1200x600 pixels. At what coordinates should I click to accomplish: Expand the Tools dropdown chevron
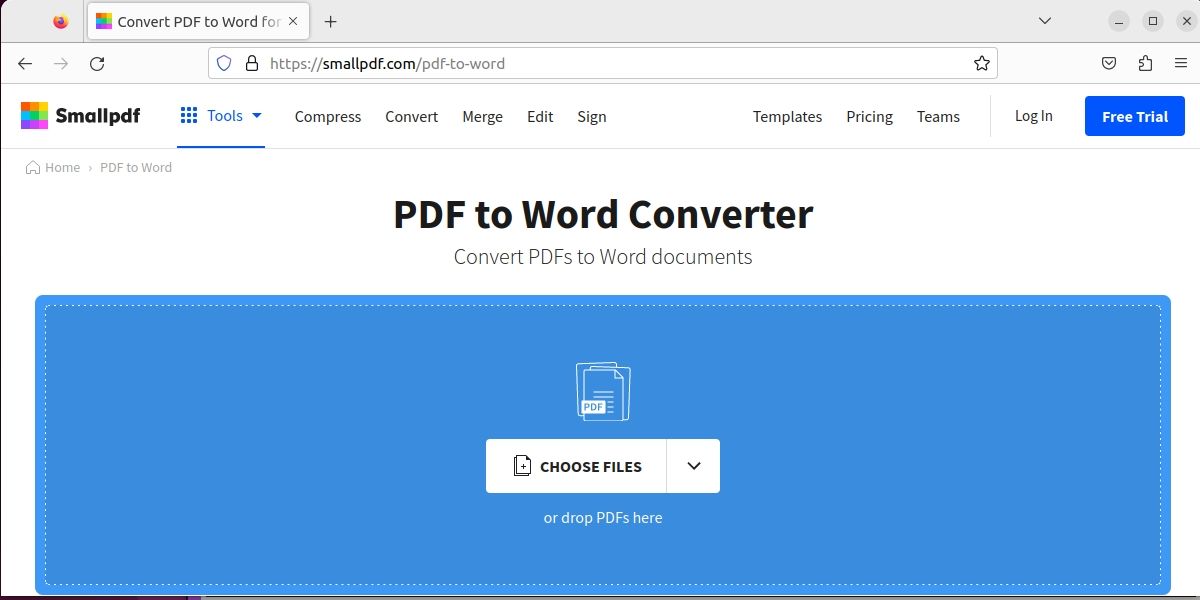257,115
